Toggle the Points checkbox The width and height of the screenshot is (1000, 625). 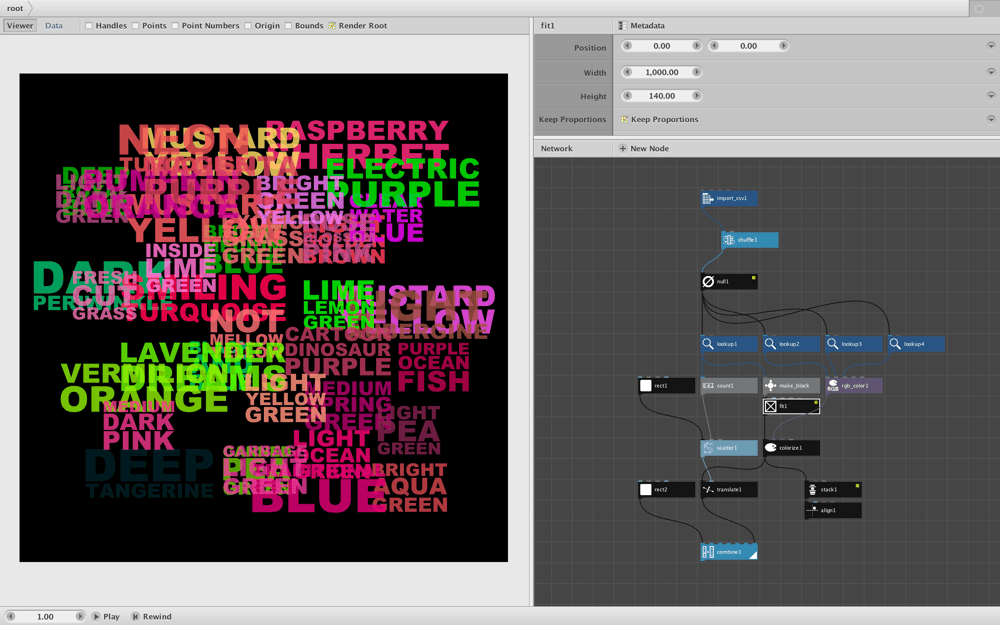tap(136, 26)
